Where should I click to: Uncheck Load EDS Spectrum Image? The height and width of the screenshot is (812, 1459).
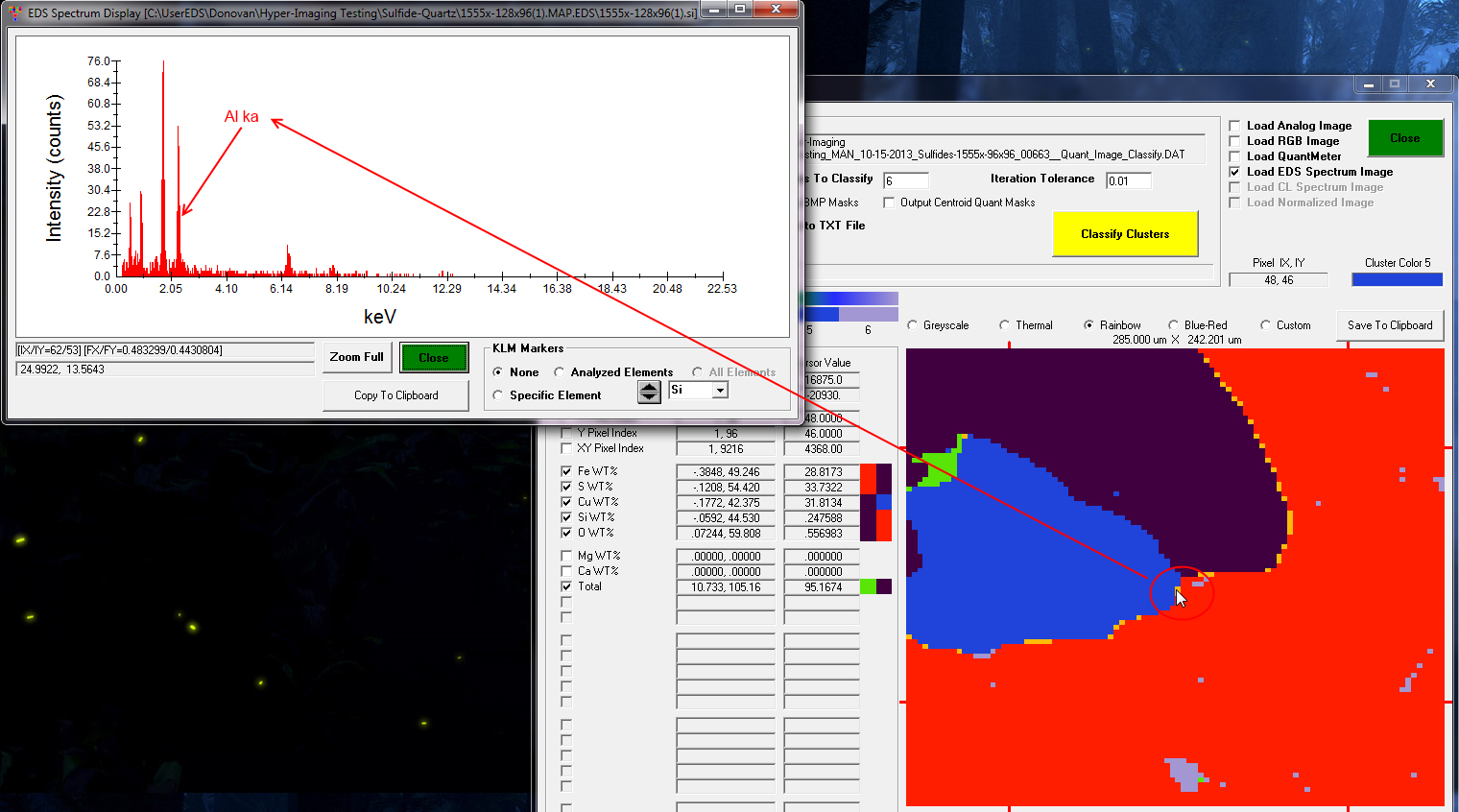pos(1235,172)
